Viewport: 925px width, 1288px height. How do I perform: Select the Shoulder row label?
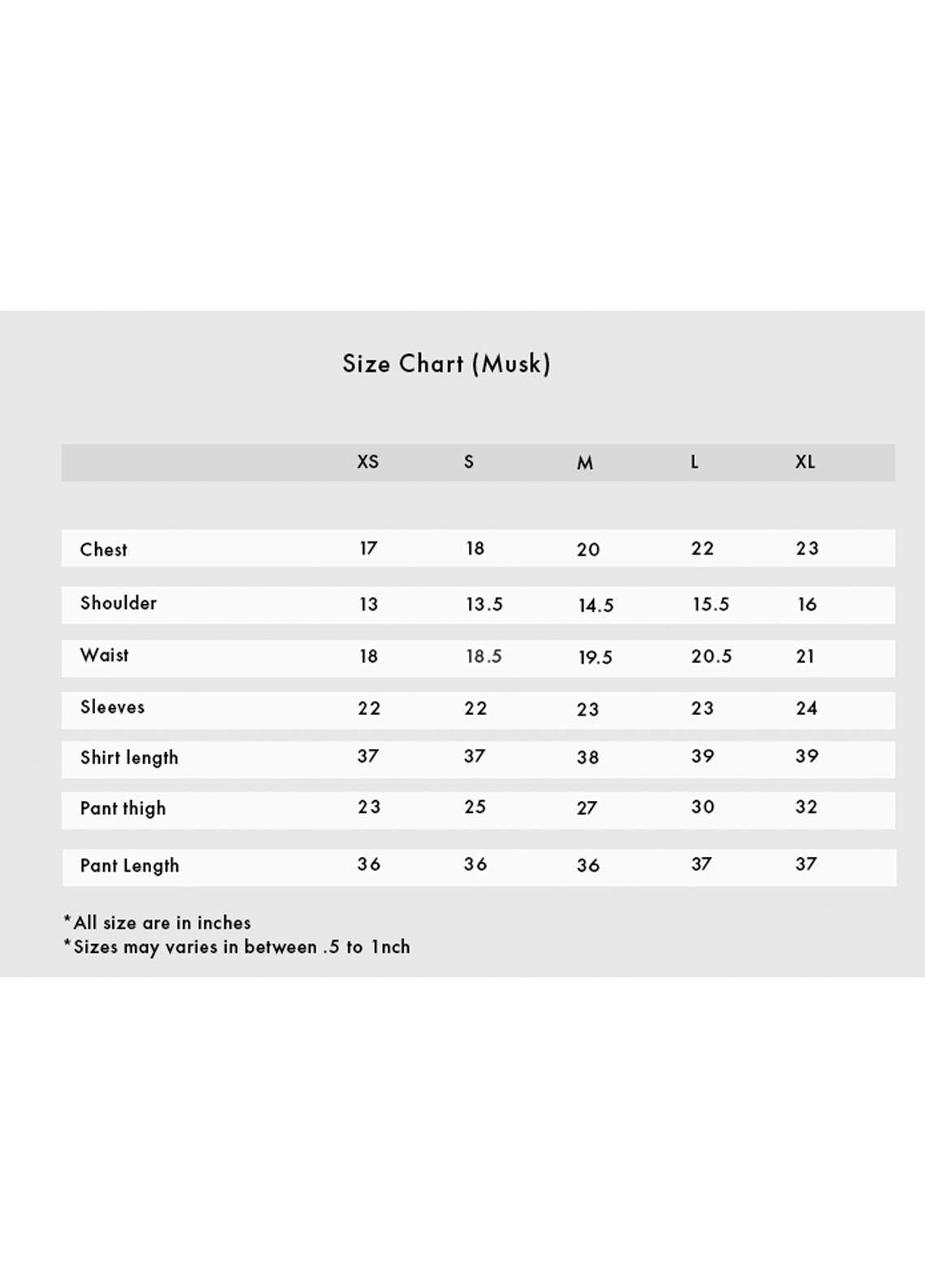118,603
